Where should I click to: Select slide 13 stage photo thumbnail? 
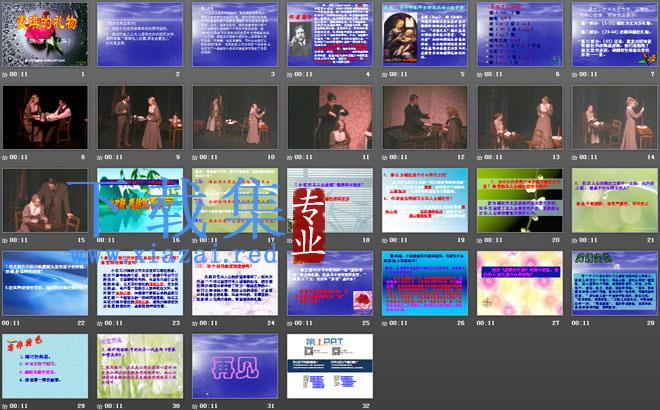click(x=520, y=117)
